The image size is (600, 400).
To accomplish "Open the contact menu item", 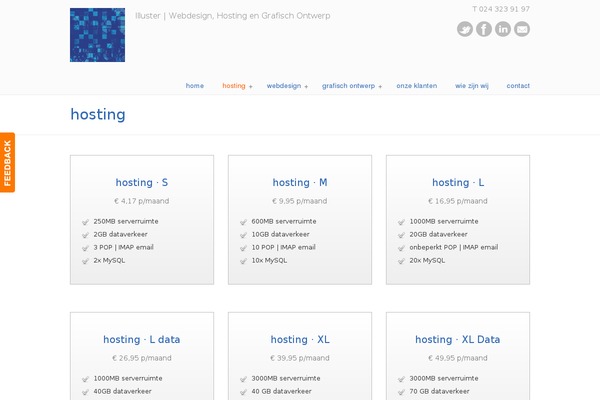I will click(x=518, y=86).
